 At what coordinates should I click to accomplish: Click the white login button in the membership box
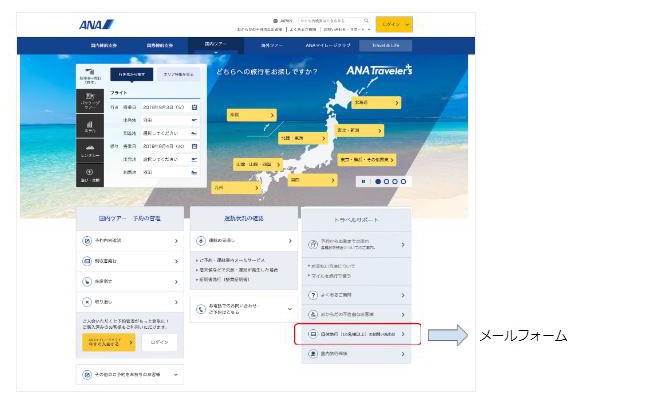click(x=159, y=343)
